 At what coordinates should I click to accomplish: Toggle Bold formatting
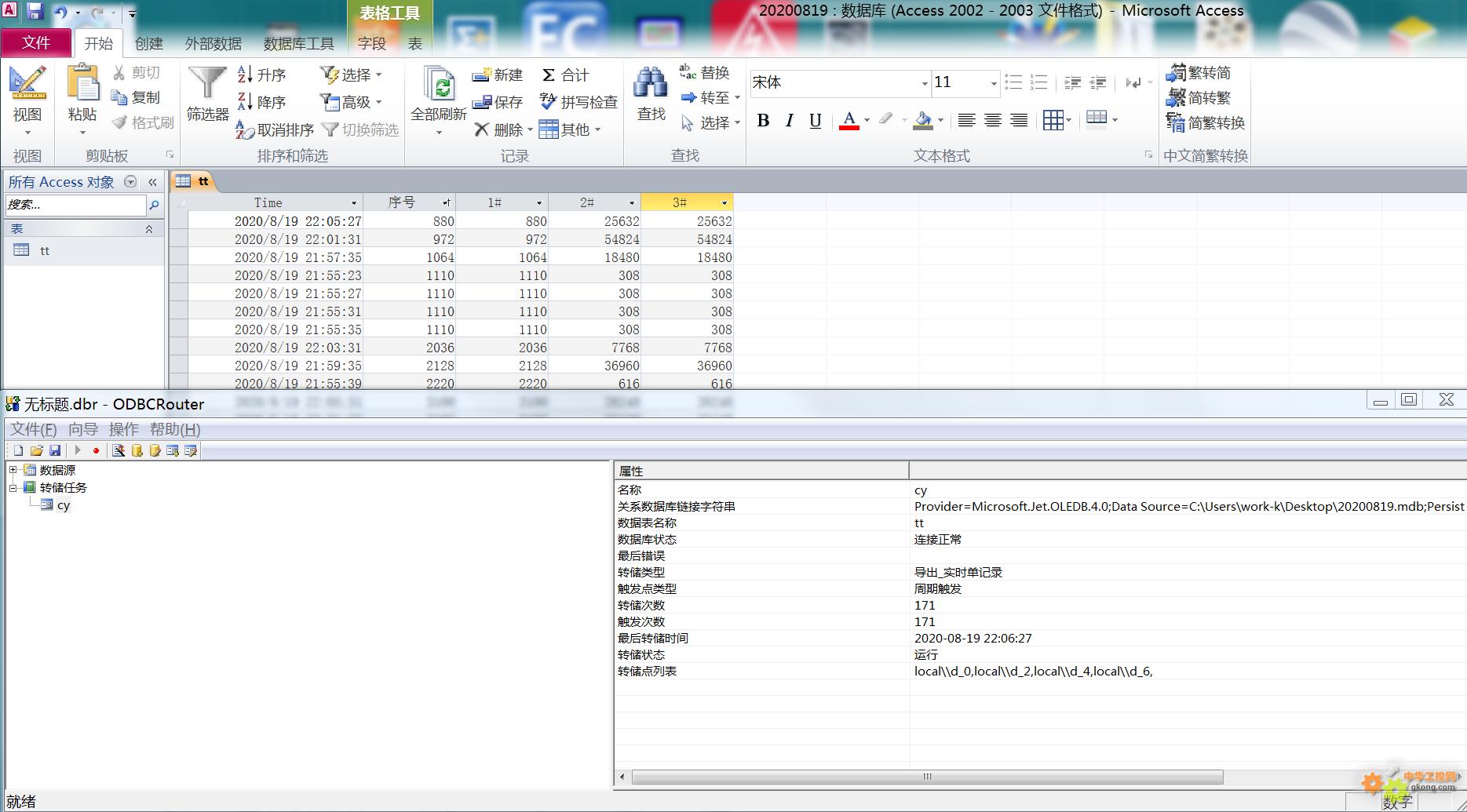point(763,120)
